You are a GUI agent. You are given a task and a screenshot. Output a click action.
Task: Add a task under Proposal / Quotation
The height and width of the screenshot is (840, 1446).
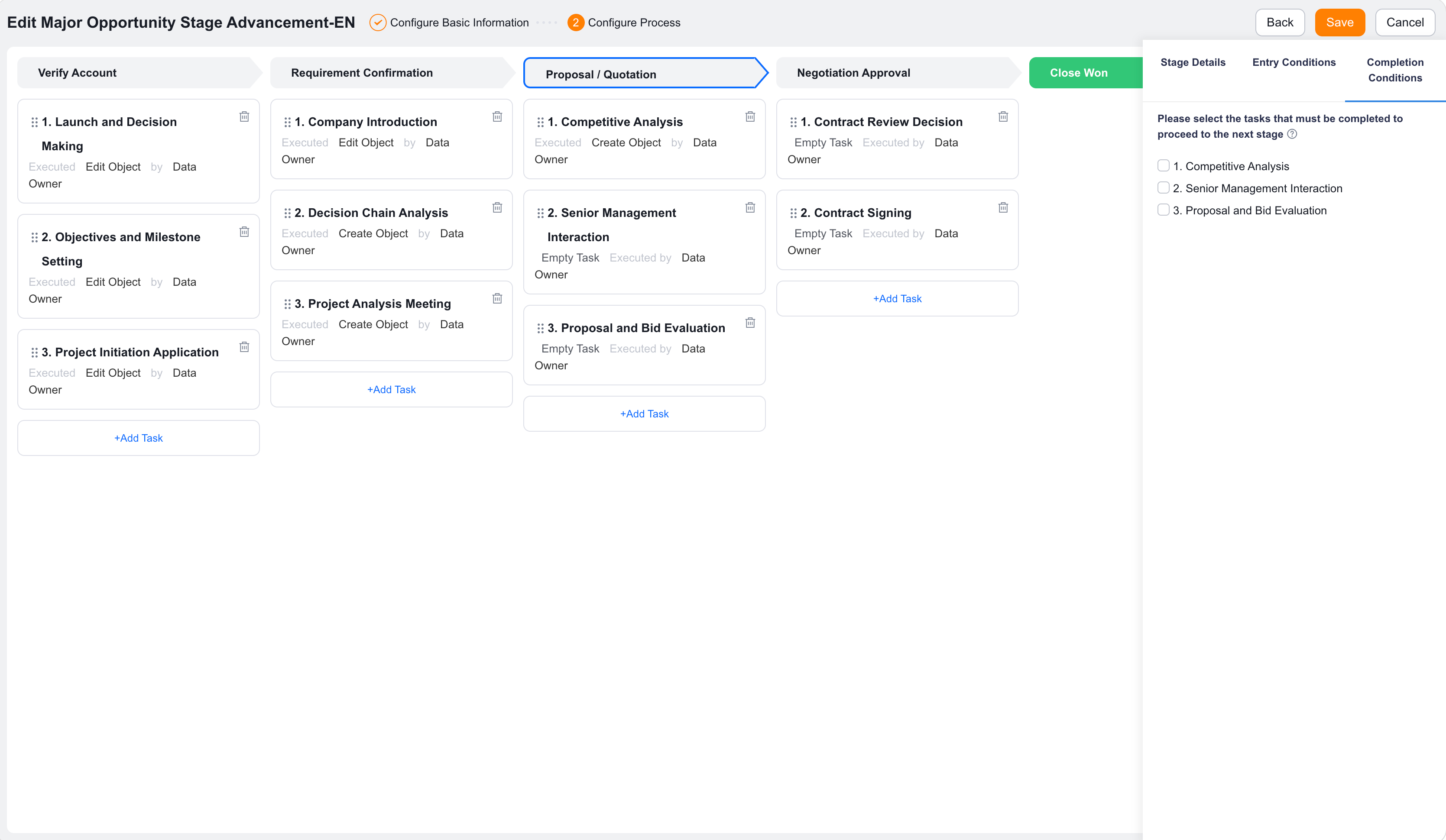tap(645, 414)
